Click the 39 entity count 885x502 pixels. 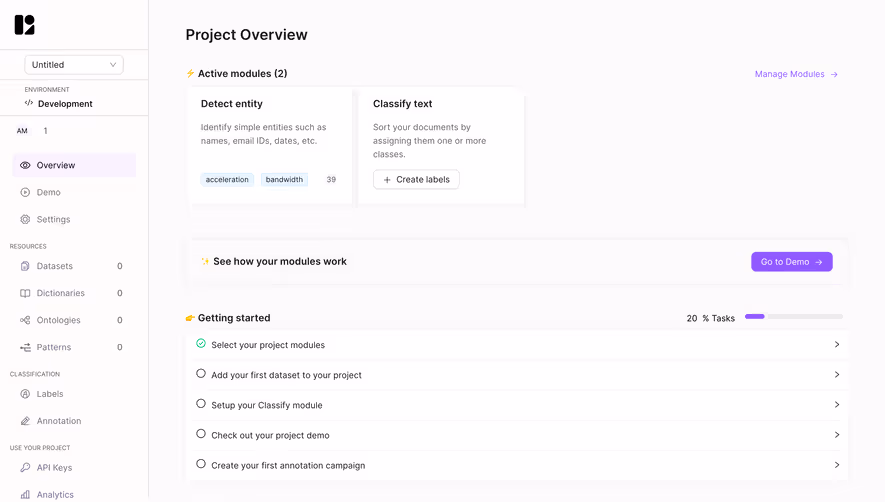tap(331, 180)
